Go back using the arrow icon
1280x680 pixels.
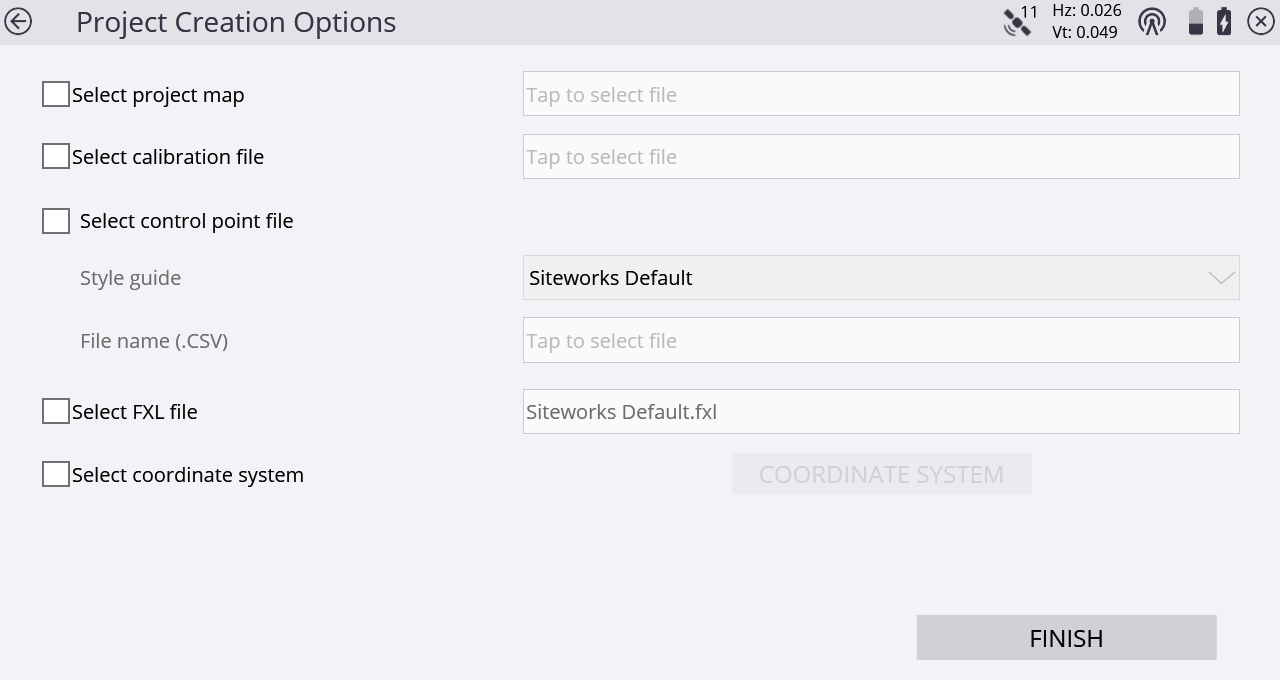(18, 21)
